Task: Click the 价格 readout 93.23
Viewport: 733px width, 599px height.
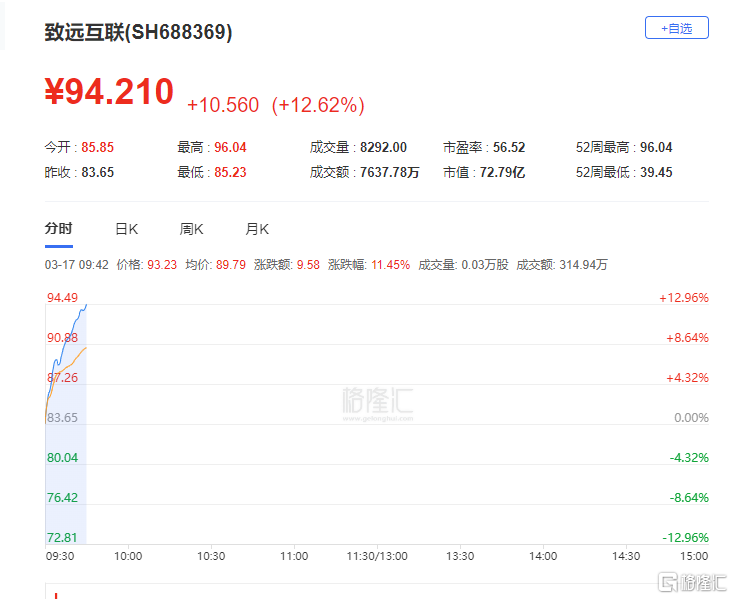Action: coord(162,265)
